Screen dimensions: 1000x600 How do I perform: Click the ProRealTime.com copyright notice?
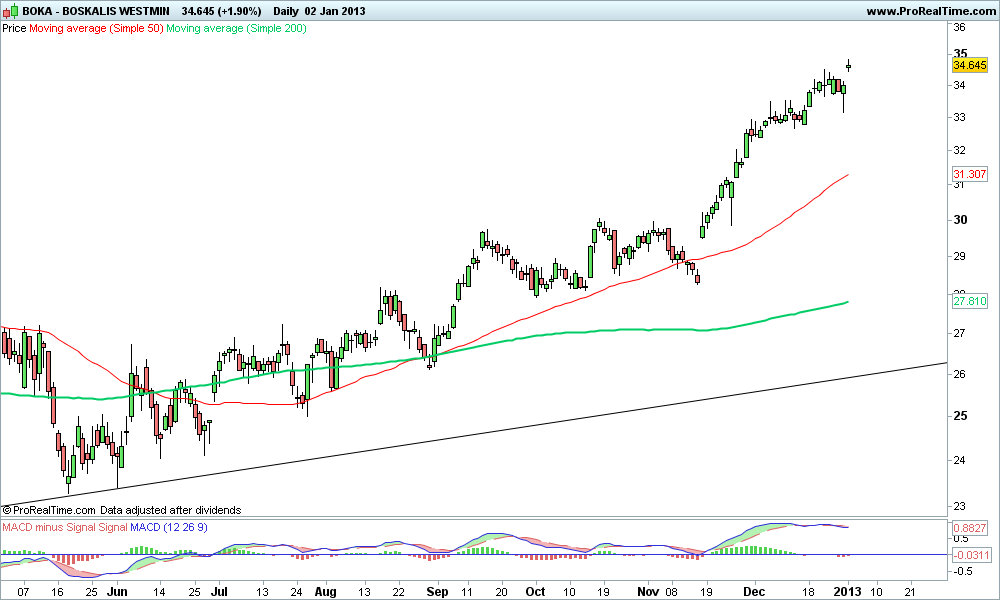(122, 510)
